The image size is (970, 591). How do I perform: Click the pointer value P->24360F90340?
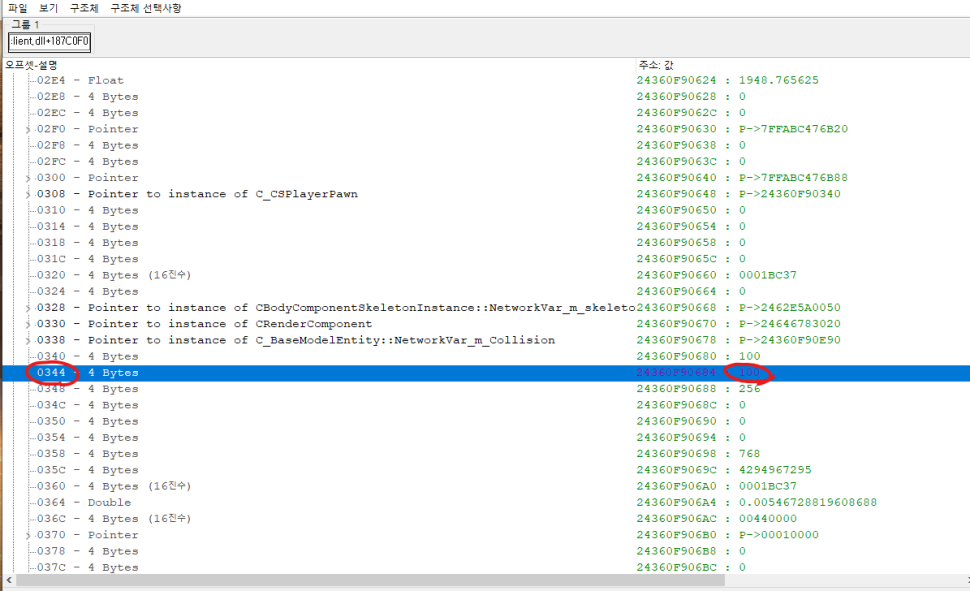789,194
